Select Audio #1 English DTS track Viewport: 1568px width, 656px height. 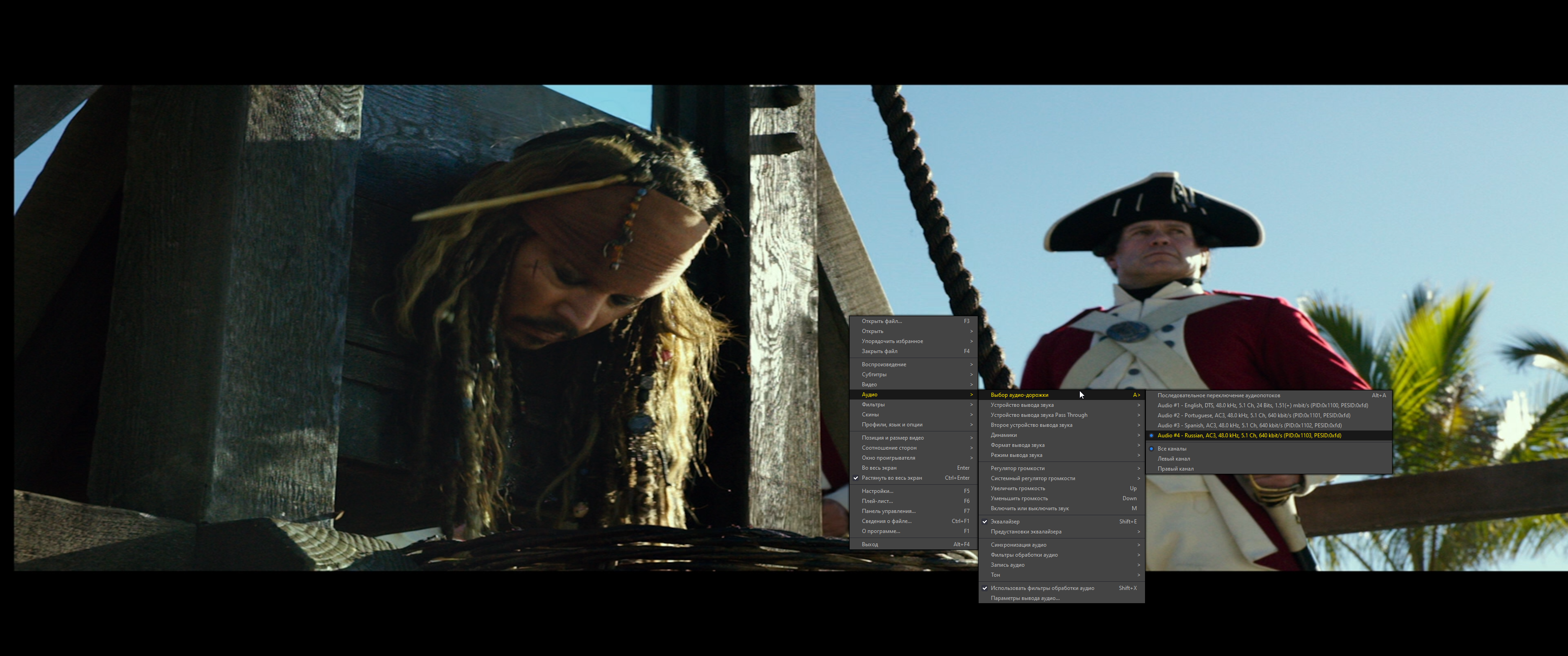(x=1262, y=405)
